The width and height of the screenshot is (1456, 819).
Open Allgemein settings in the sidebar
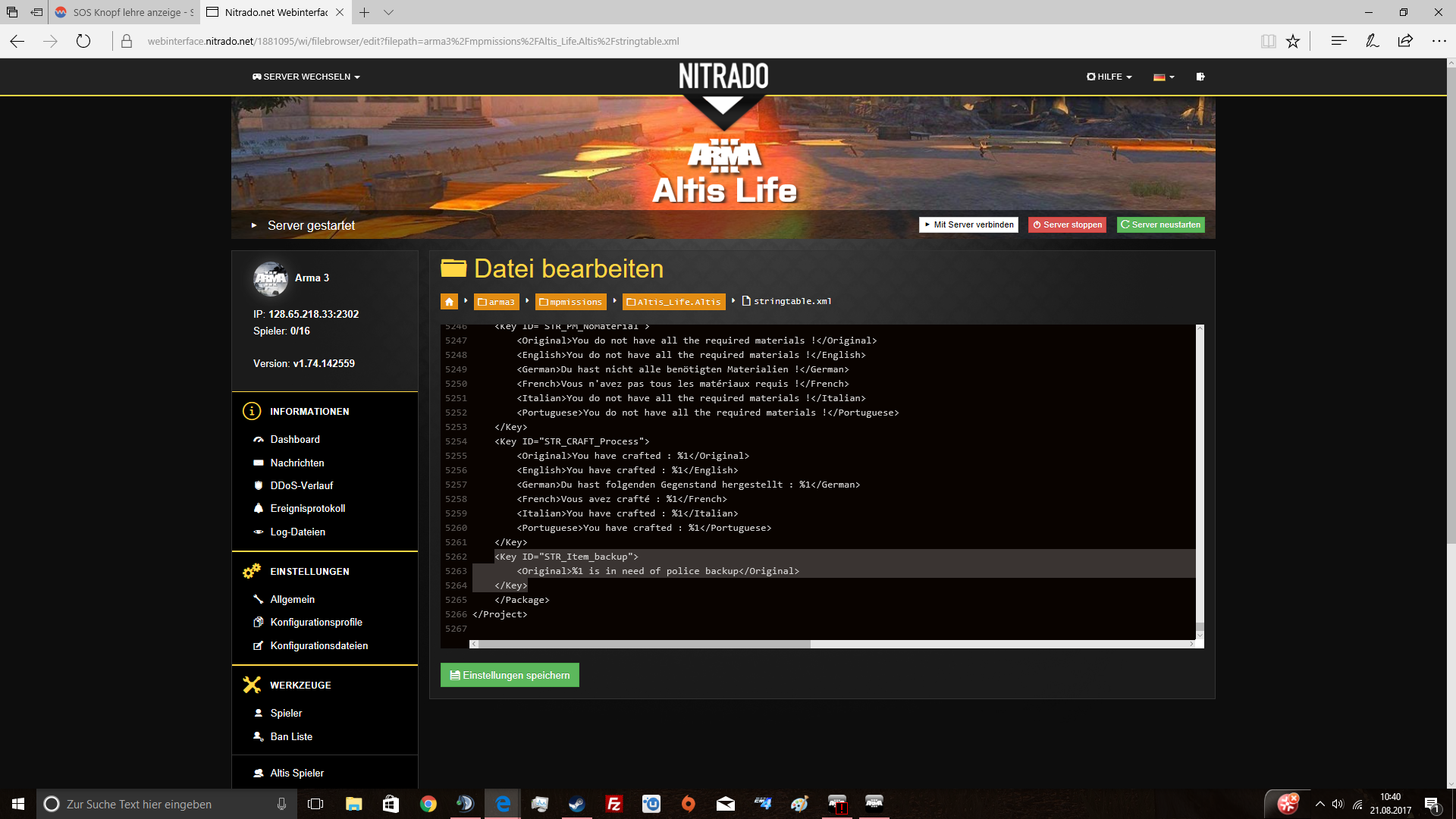click(x=293, y=599)
